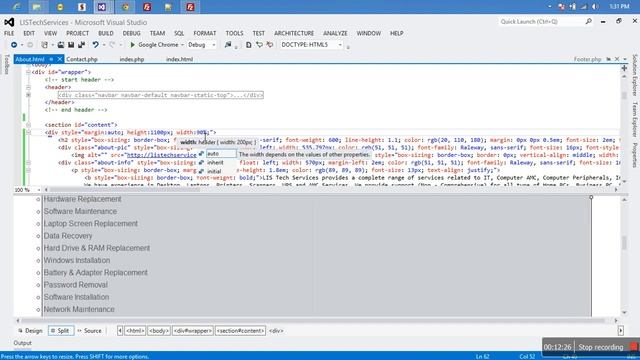
Task: Click the Chrome icon in the taskbar
Action: 126,7
